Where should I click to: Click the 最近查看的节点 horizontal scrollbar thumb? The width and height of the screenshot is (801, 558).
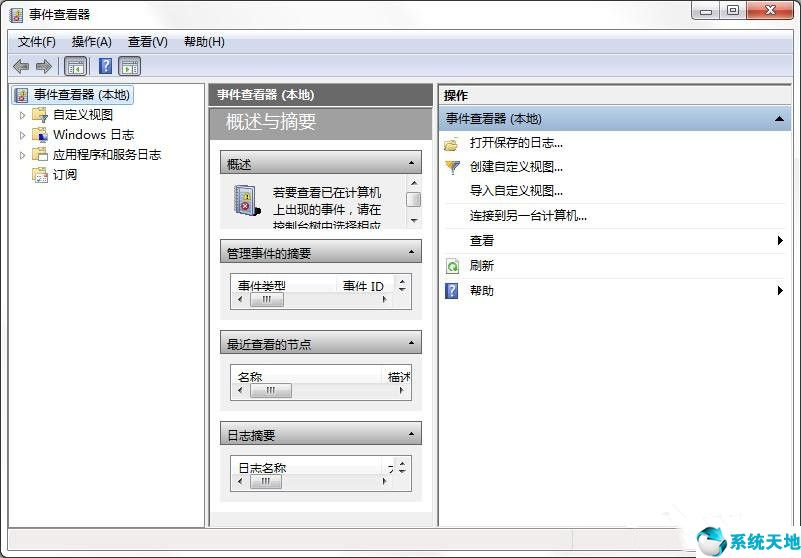(x=271, y=390)
